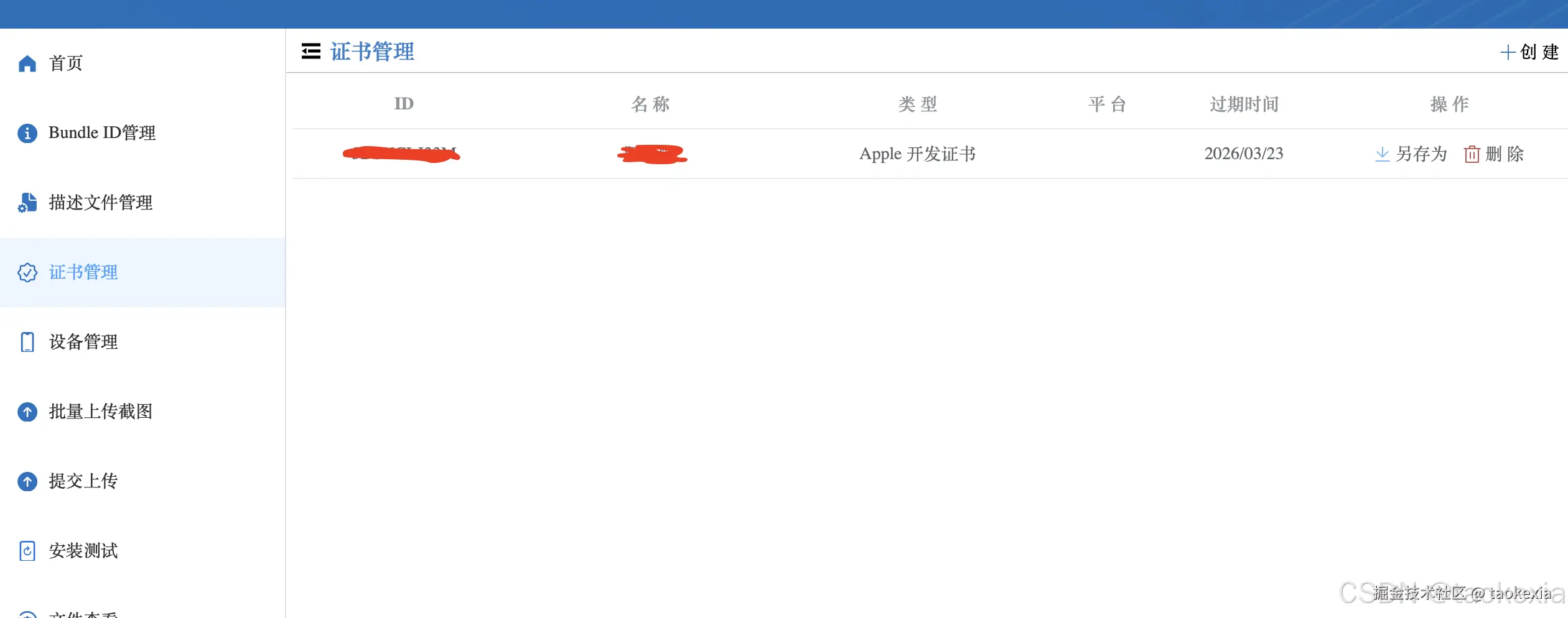This screenshot has height=618, width=1568.
Task: Switch to the Bundle ID管理 section
Action: (x=103, y=132)
